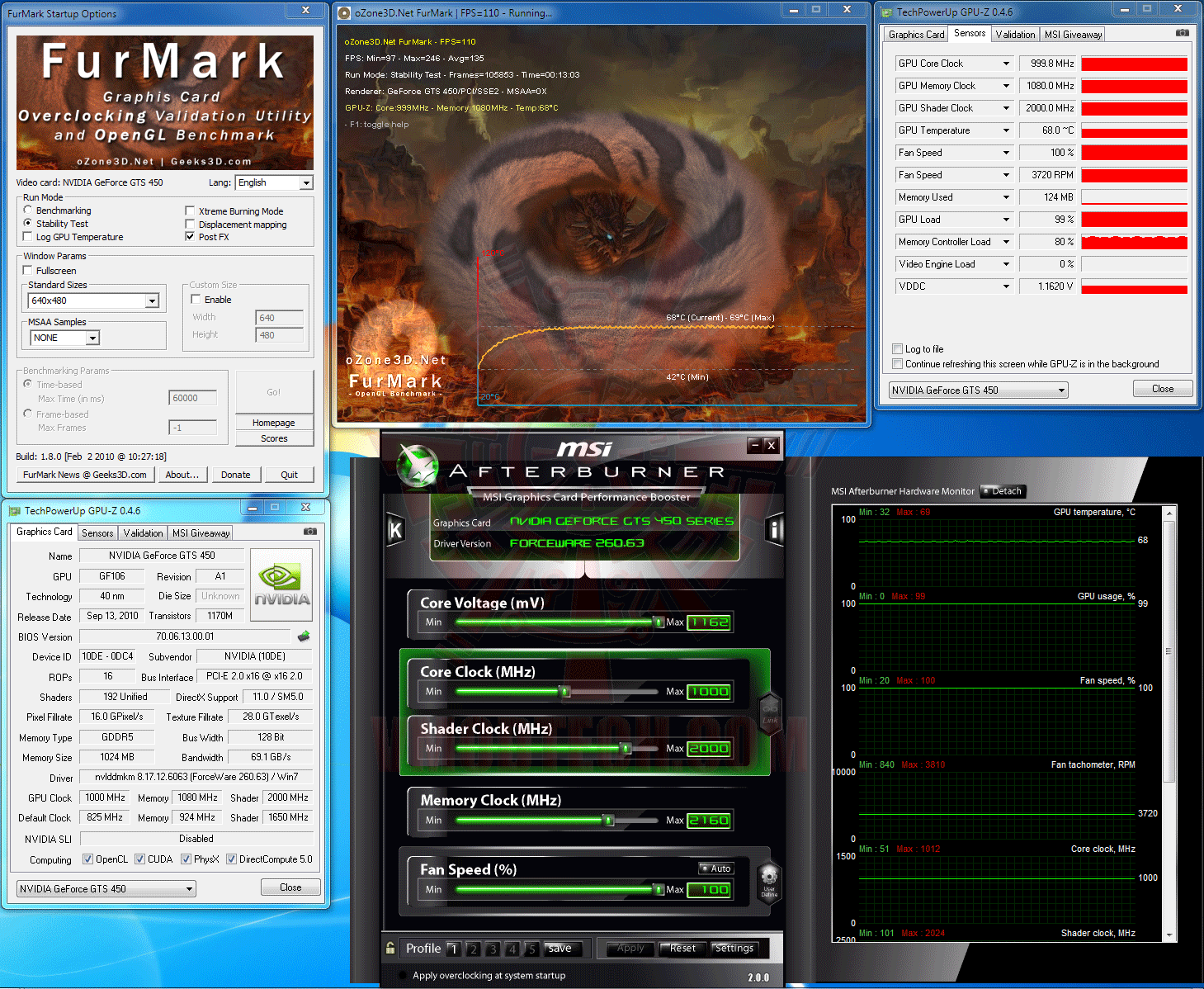
Task: Click the About... button in FurMark
Action: (182, 475)
